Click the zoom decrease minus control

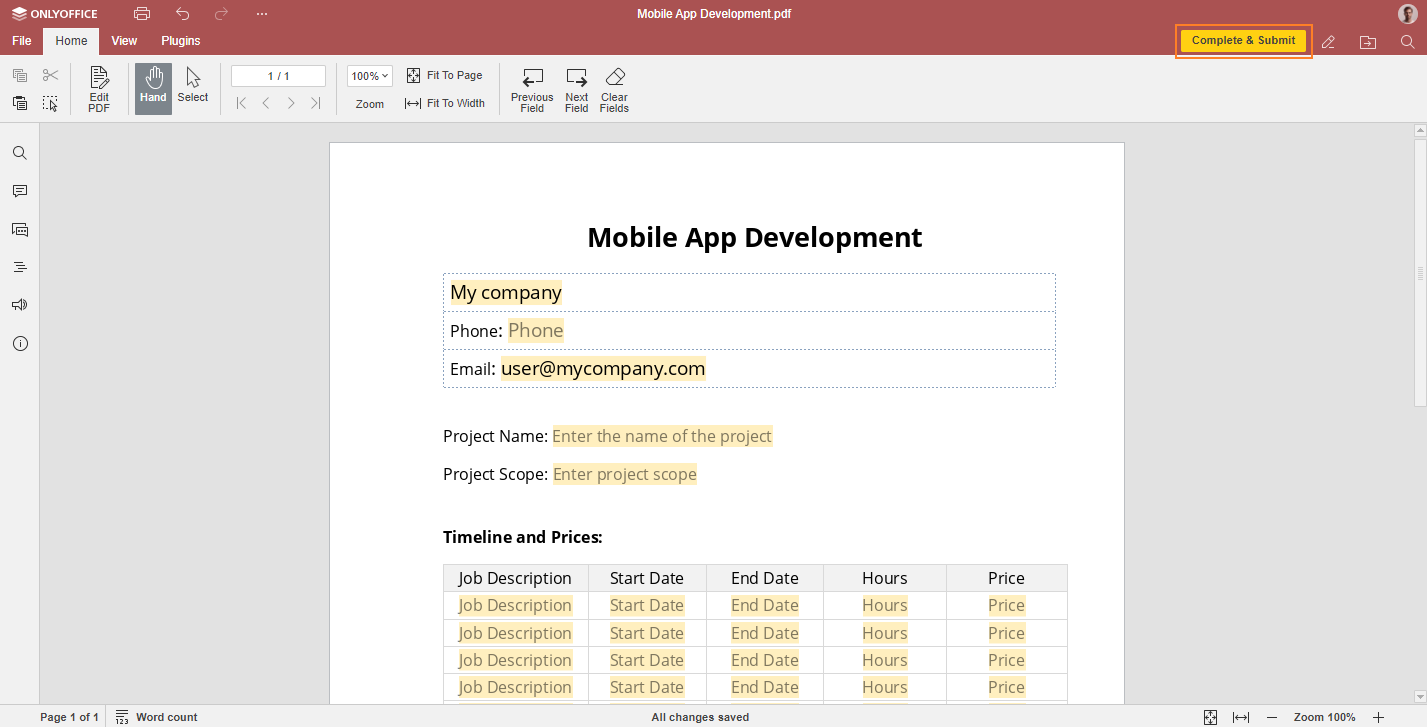click(x=1271, y=717)
